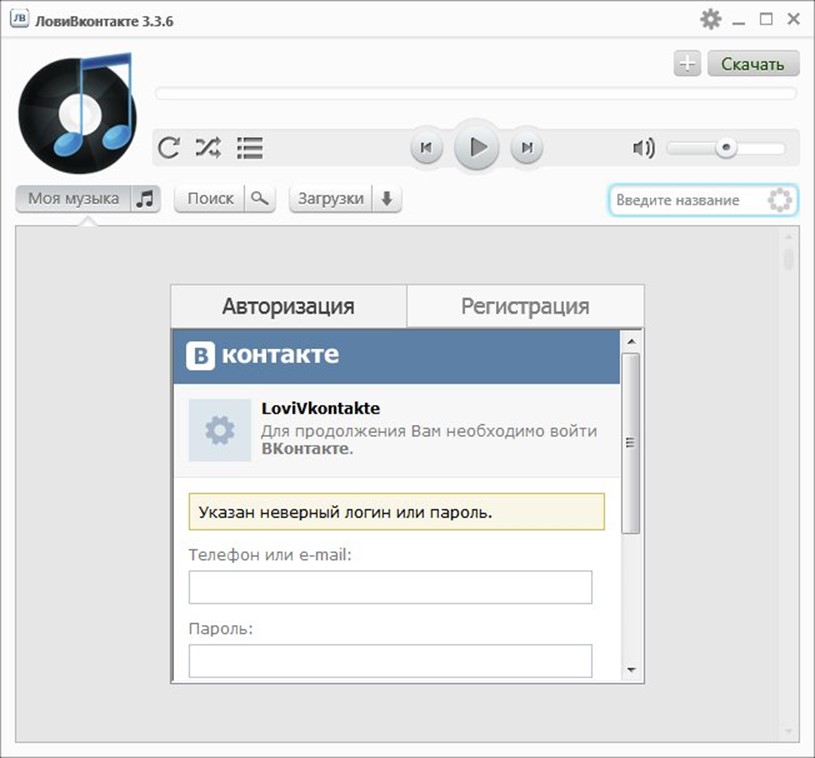Open the Моя музыка tab
The image size is (815, 758).
point(88,199)
